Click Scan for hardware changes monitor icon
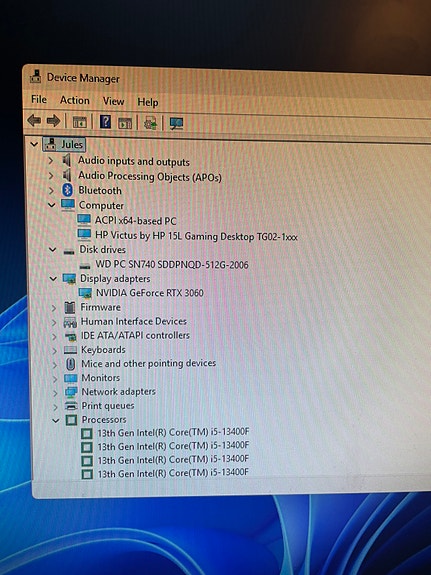This screenshot has height=575, width=431. 176,124
